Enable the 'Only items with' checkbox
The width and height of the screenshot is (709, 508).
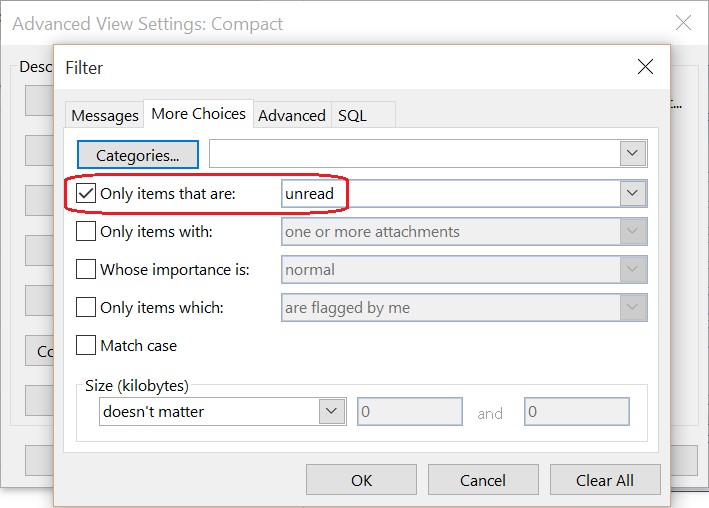pos(87,232)
